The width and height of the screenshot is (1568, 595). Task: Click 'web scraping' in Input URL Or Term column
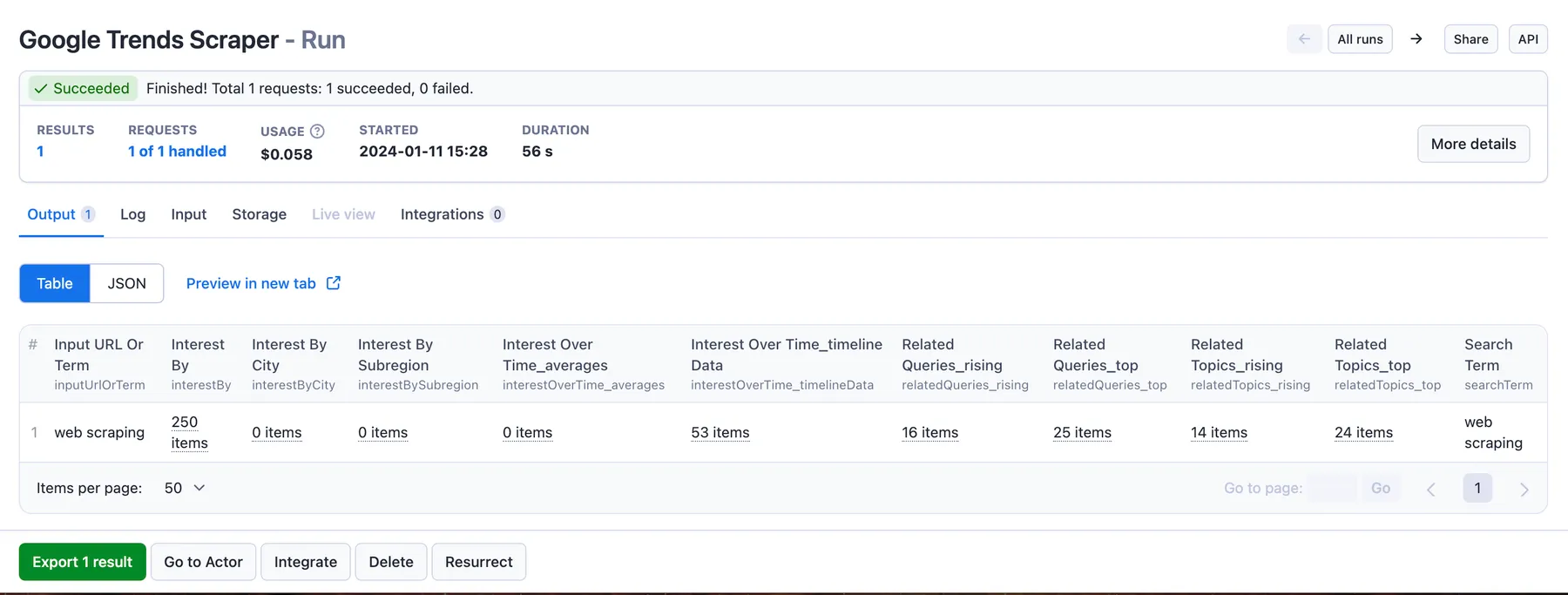[99, 432]
